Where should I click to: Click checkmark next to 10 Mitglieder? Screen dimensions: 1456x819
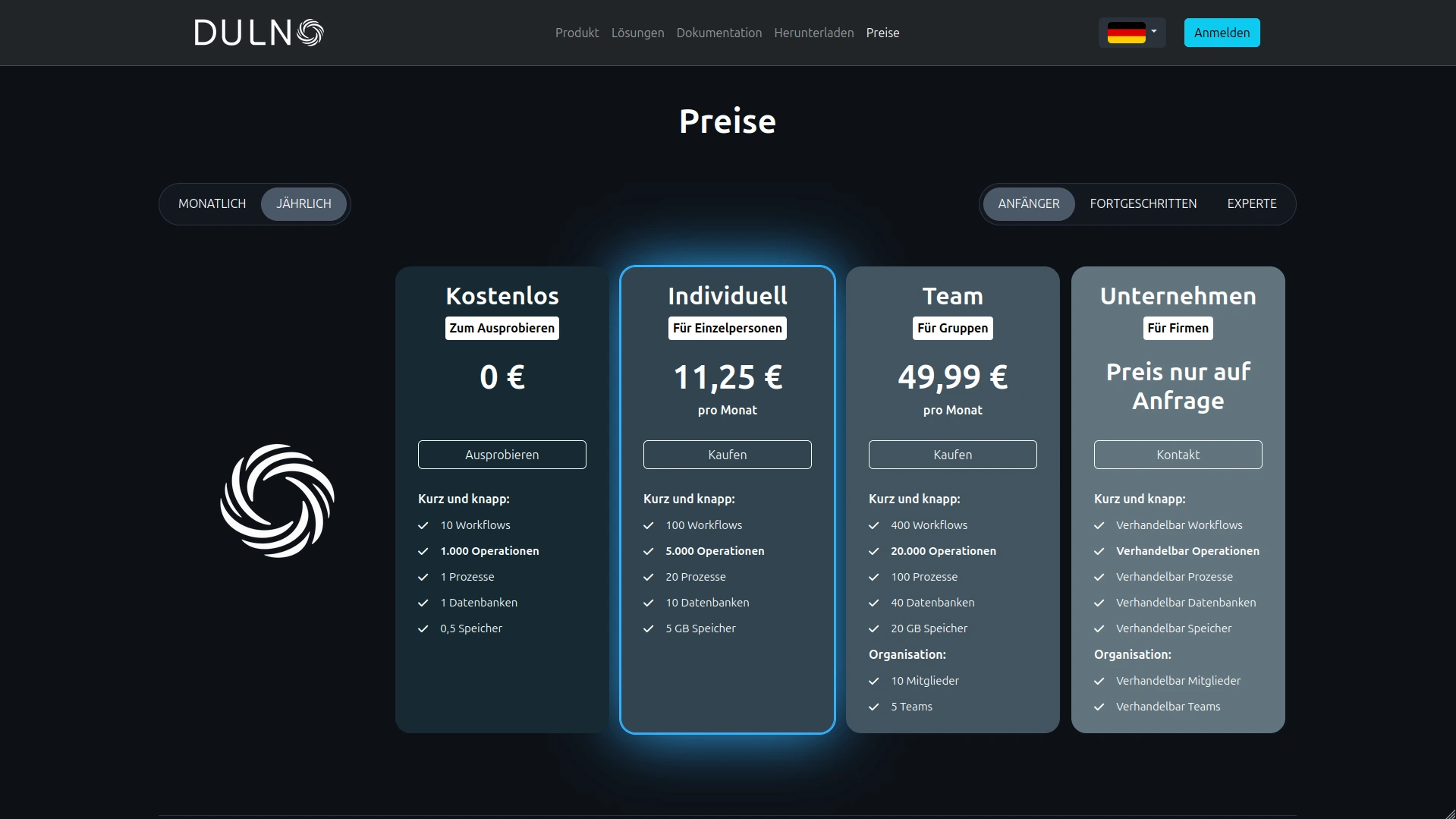(874, 681)
